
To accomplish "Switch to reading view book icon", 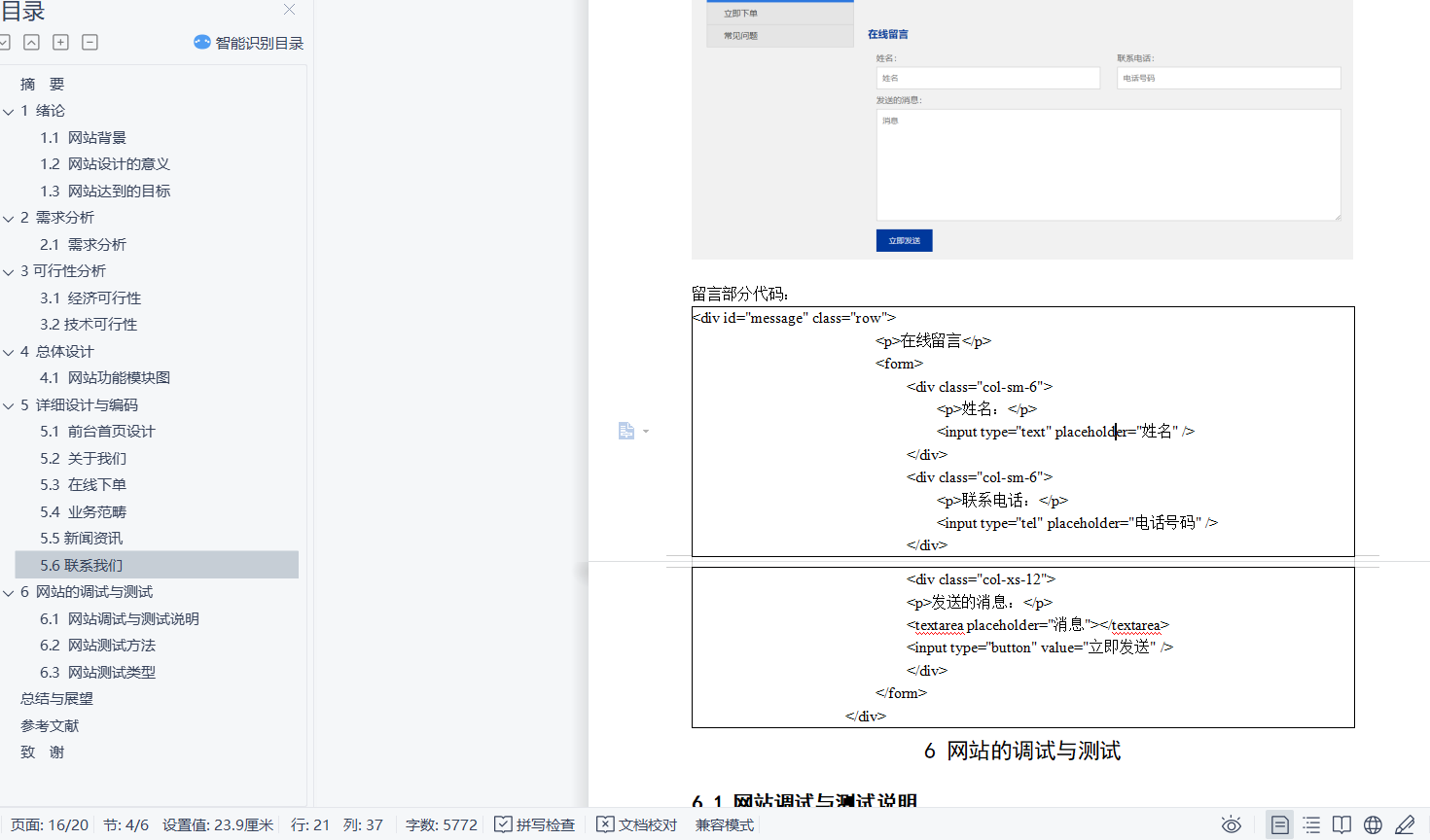I will pos(1341,824).
